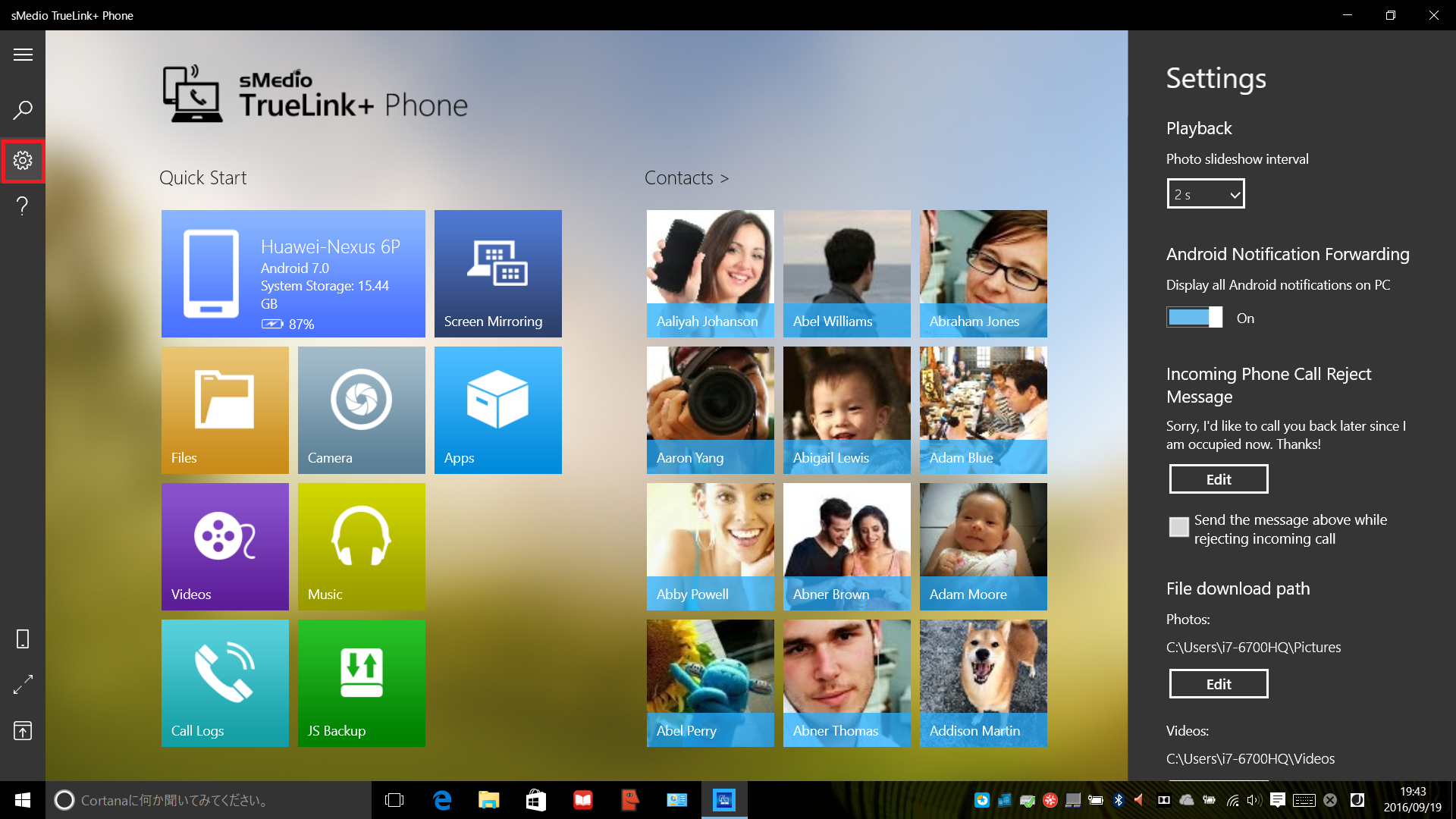Viewport: 1456px width, 819px height.
Task: Open Abel Williams contact
Action: click(x=846, y=274)
